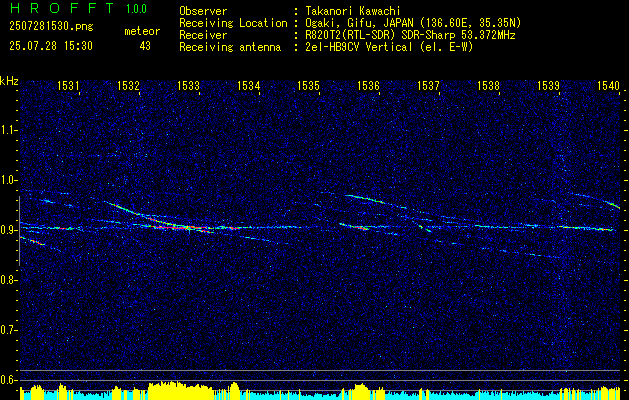Click the kHz axis unit label

coord(9,82)
